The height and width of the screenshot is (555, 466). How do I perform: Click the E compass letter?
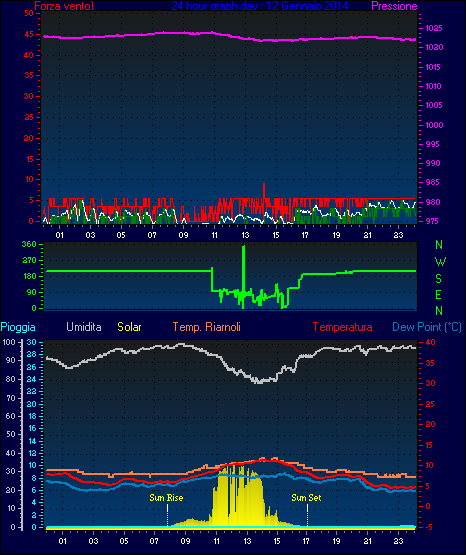(438, 295)
